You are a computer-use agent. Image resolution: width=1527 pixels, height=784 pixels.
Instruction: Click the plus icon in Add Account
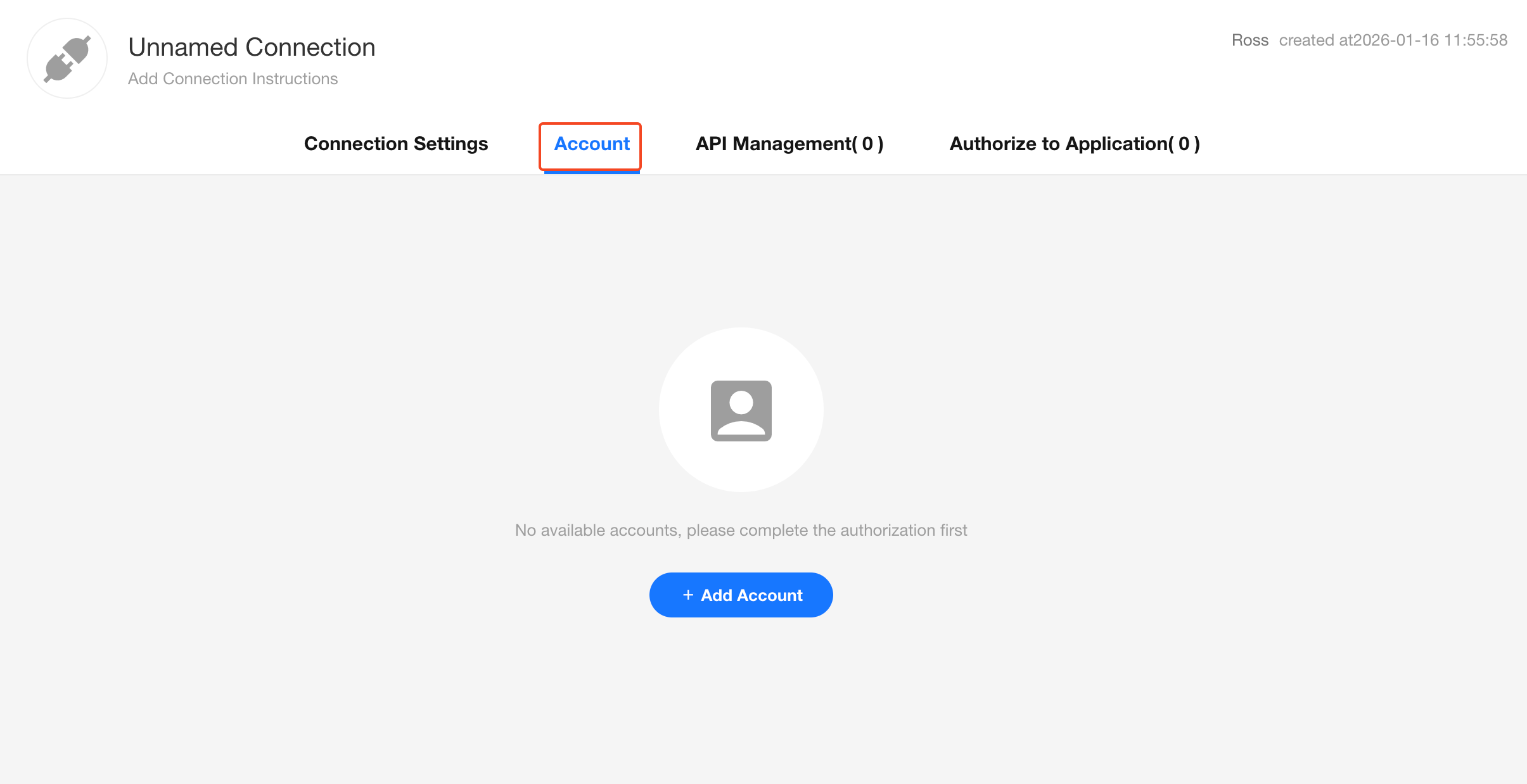688,595
